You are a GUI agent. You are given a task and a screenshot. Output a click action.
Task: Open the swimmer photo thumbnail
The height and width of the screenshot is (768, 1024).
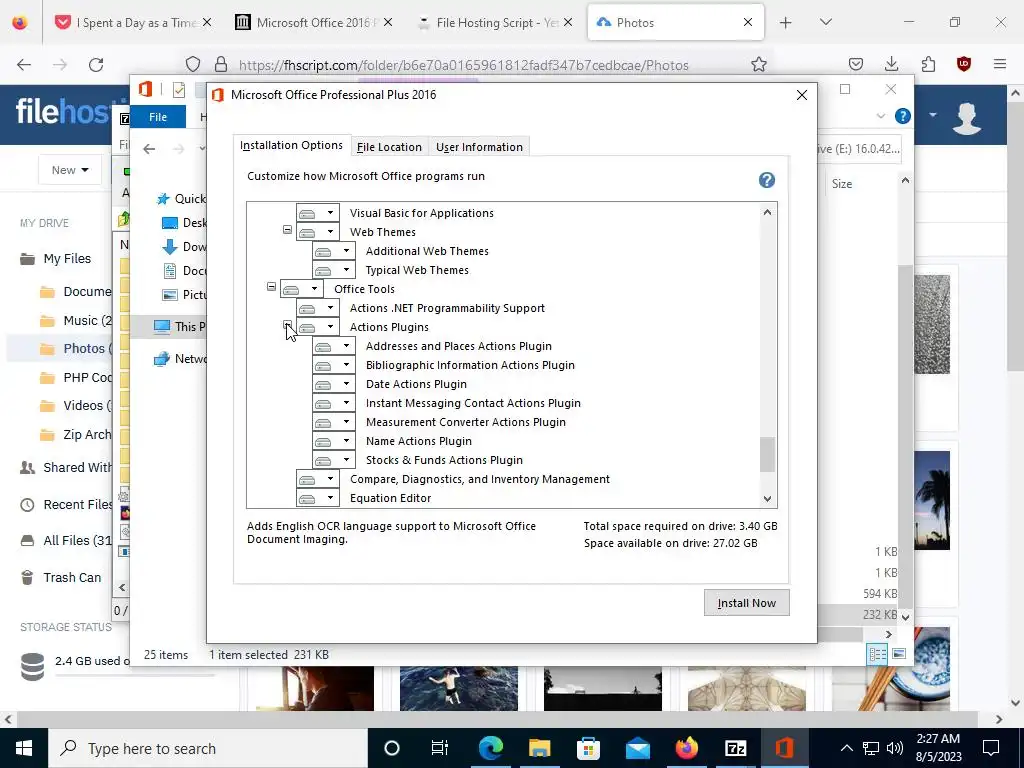pos(458,688)
